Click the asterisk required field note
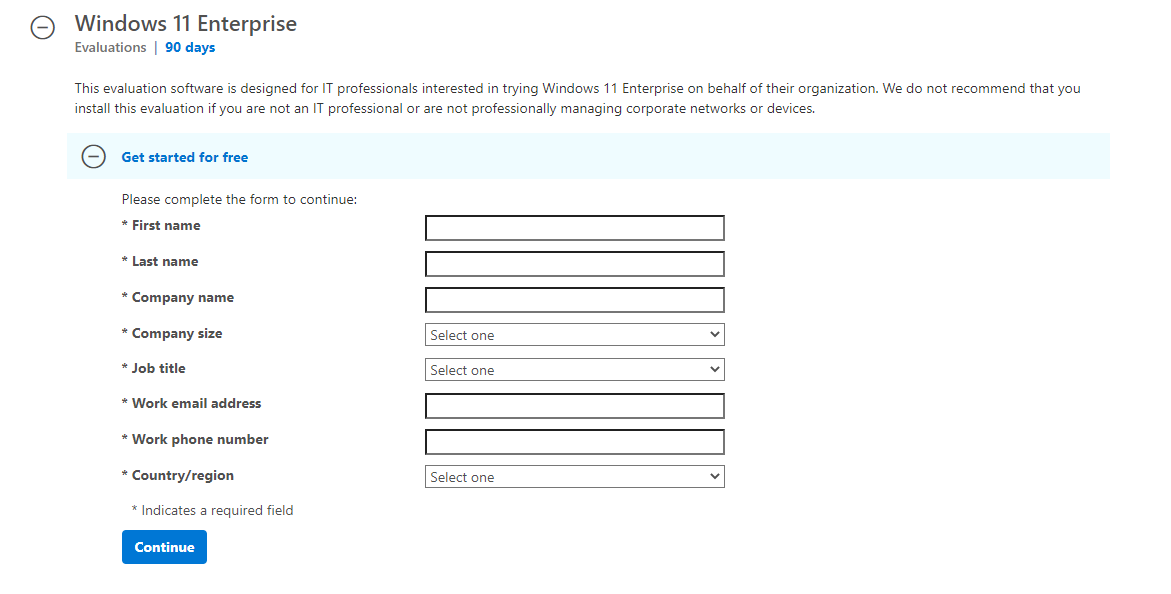The height and width of the screenshot is (594, 1171). [211, 510]
